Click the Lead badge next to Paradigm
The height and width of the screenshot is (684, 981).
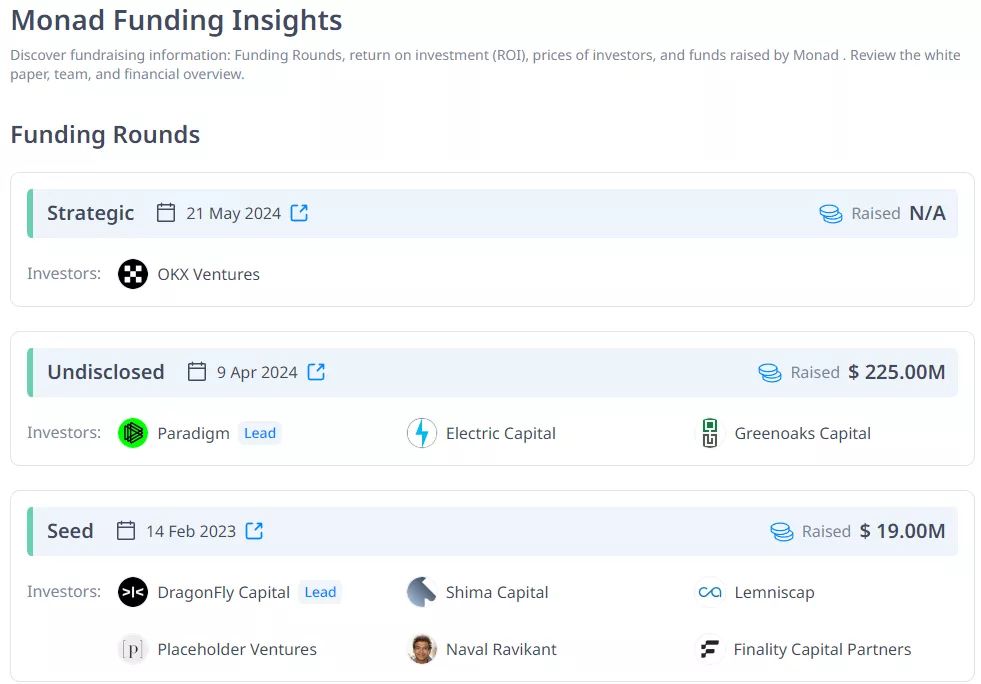click(x=260, y=433)
